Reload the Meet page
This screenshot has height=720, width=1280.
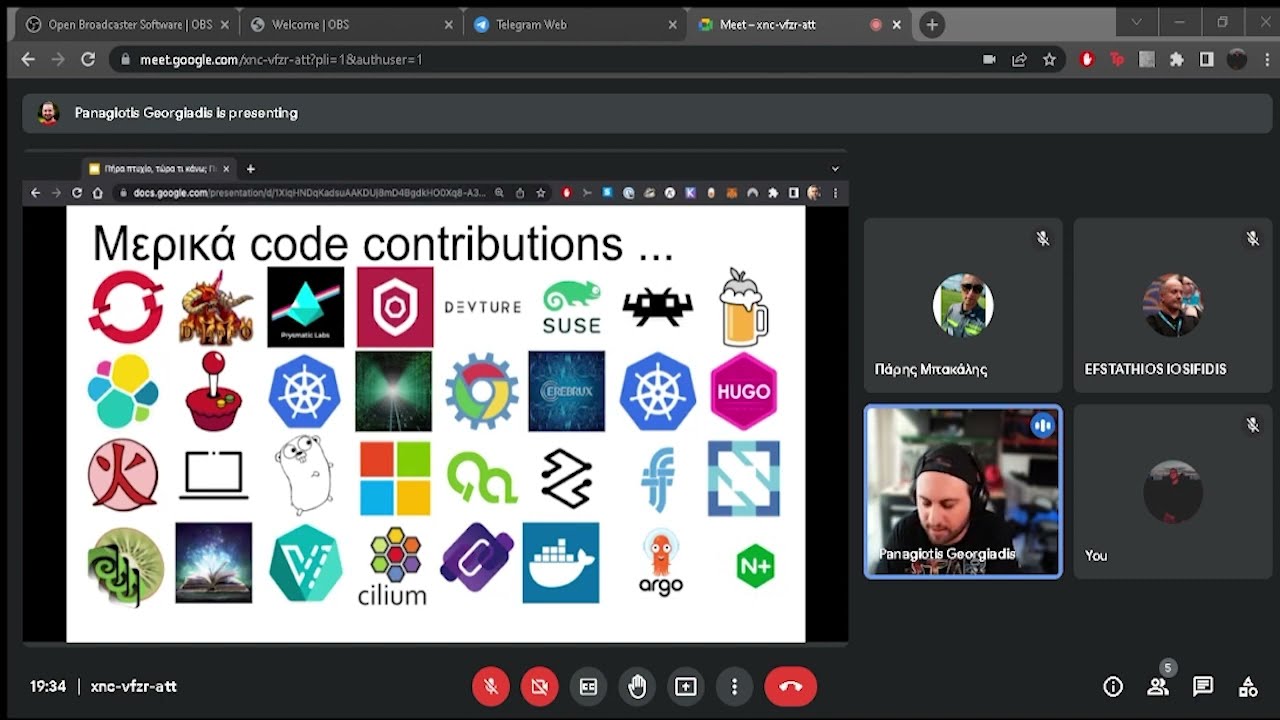coord(88,60)
